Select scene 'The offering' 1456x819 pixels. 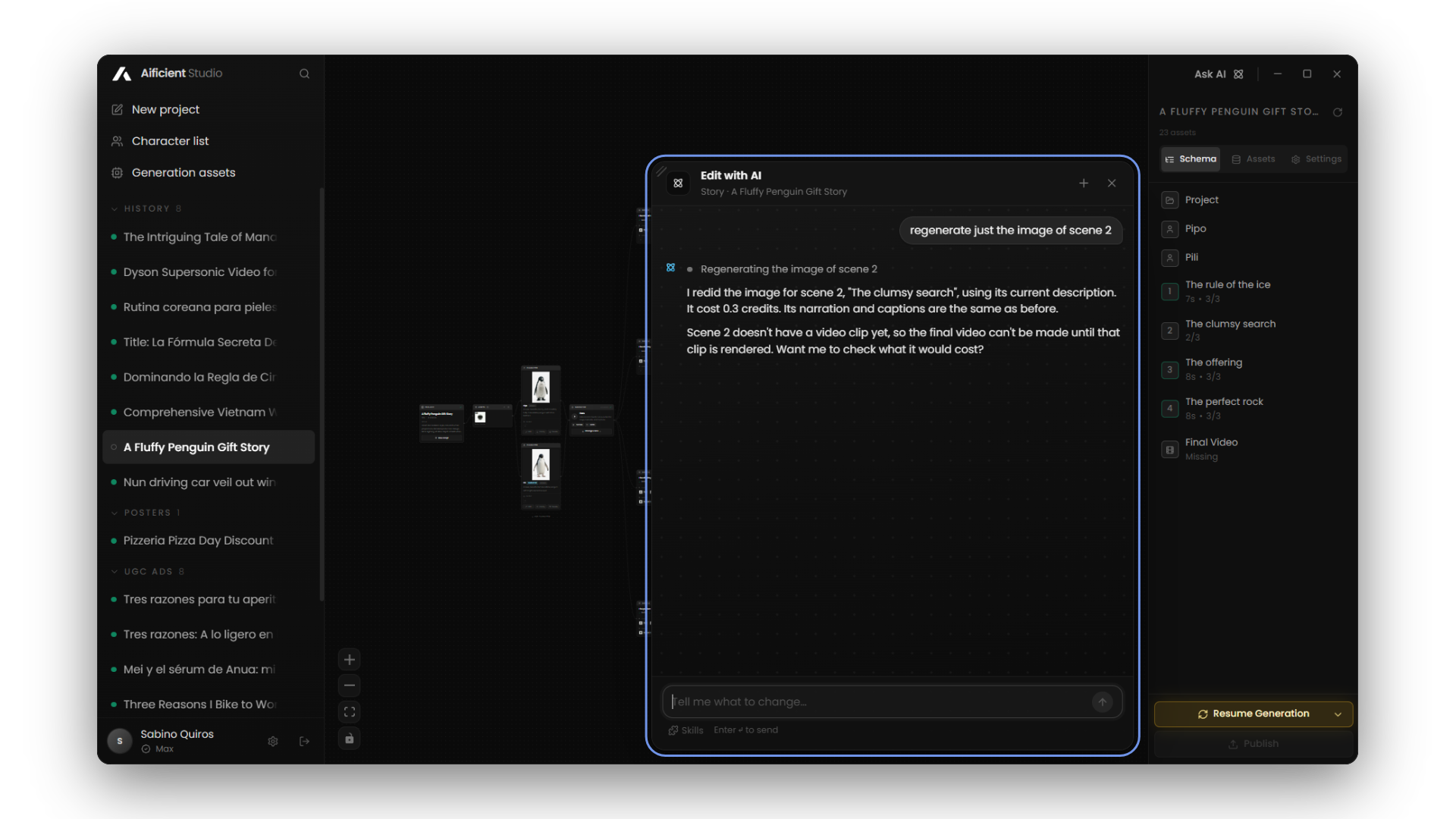pyautogui.click(x=1253, y=369)
